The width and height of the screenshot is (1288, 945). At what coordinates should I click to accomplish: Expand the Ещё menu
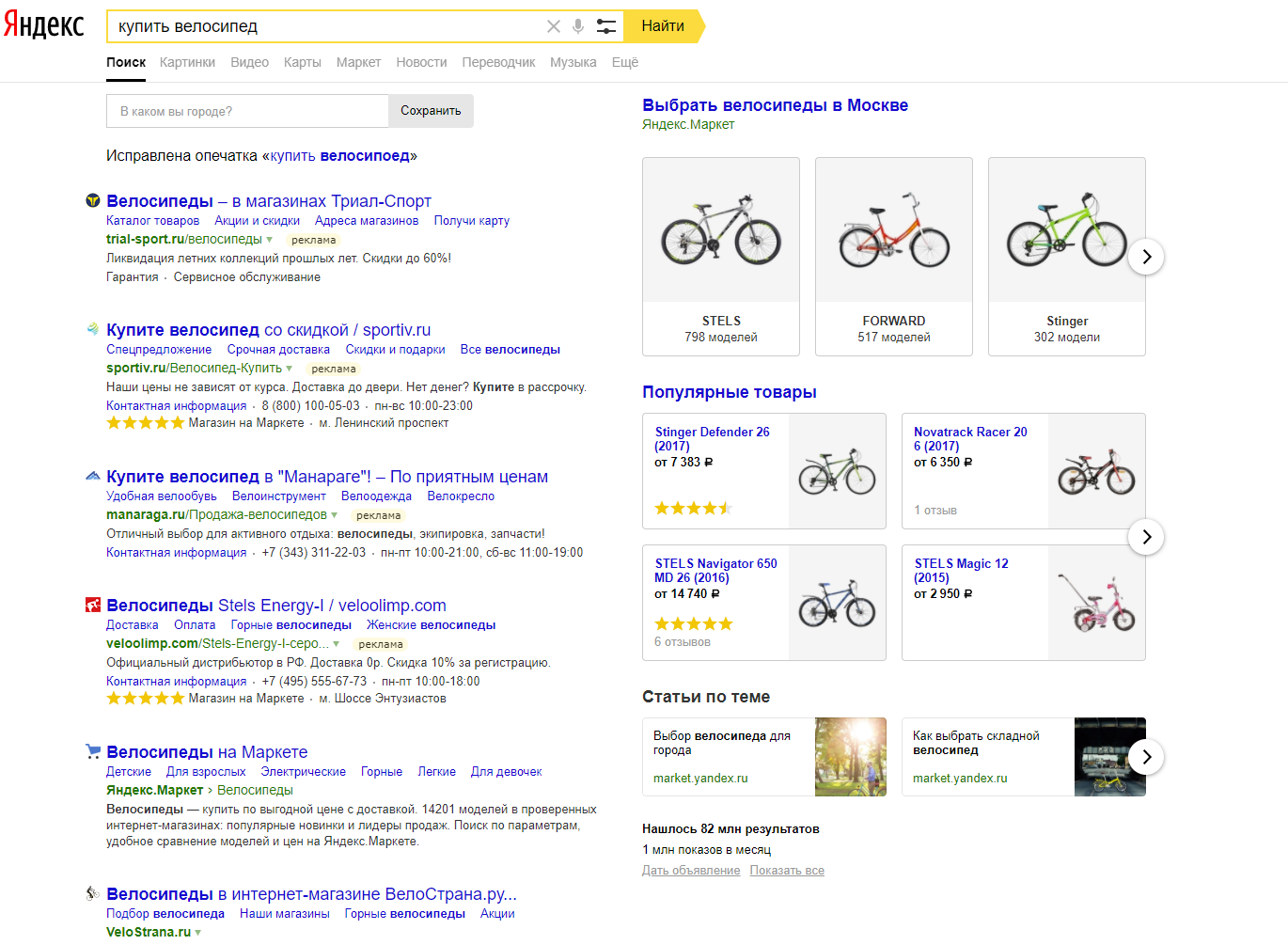625,62
